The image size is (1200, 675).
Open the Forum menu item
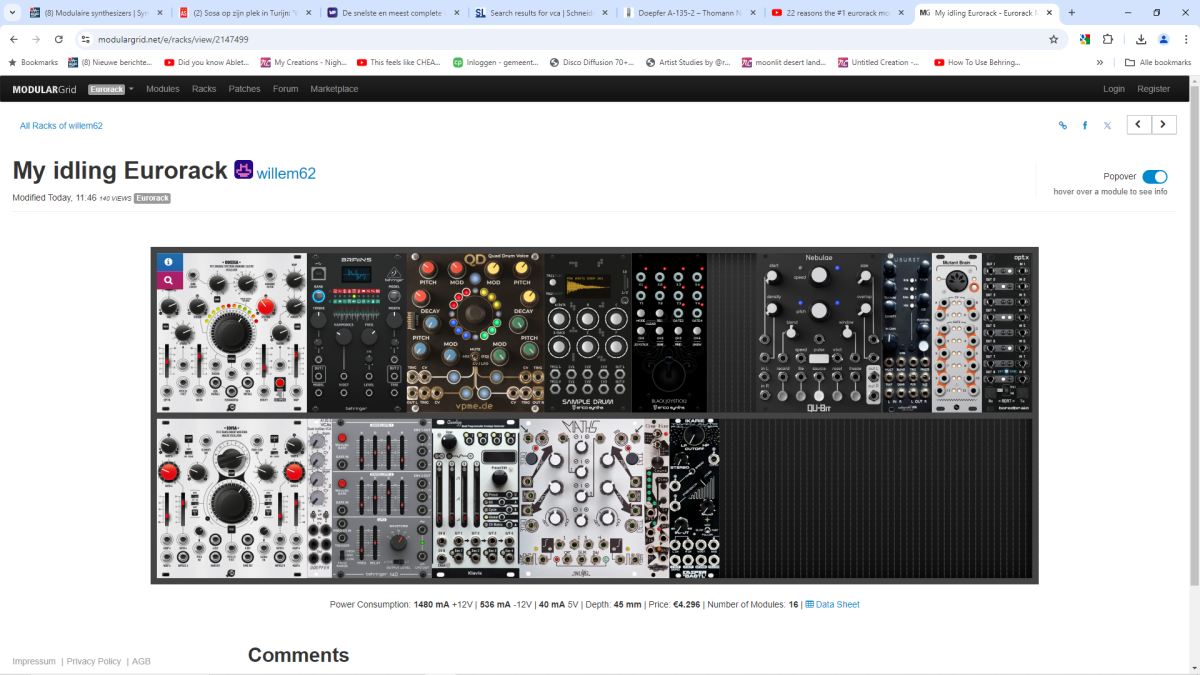[x=286, y=89]
